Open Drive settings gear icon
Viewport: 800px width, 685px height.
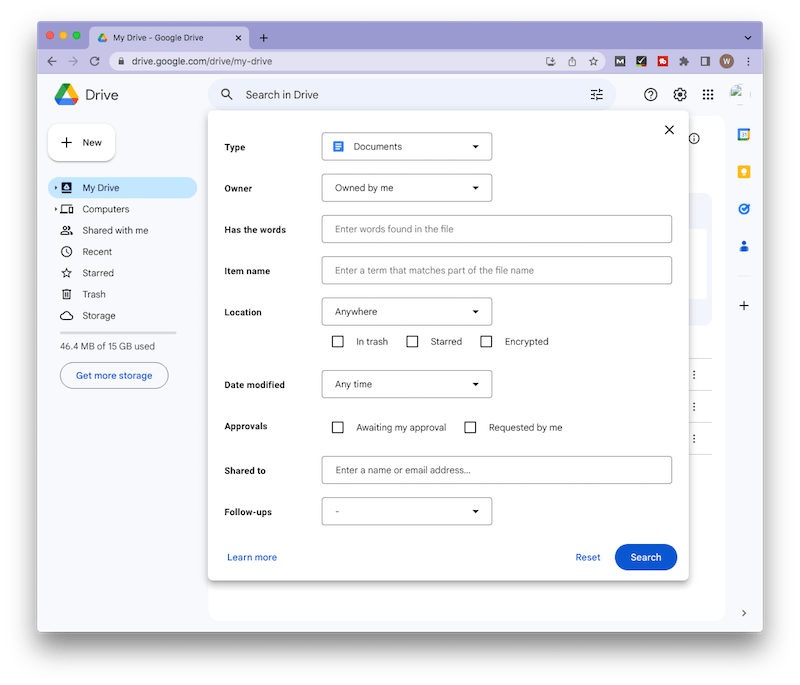click(680, 95)
